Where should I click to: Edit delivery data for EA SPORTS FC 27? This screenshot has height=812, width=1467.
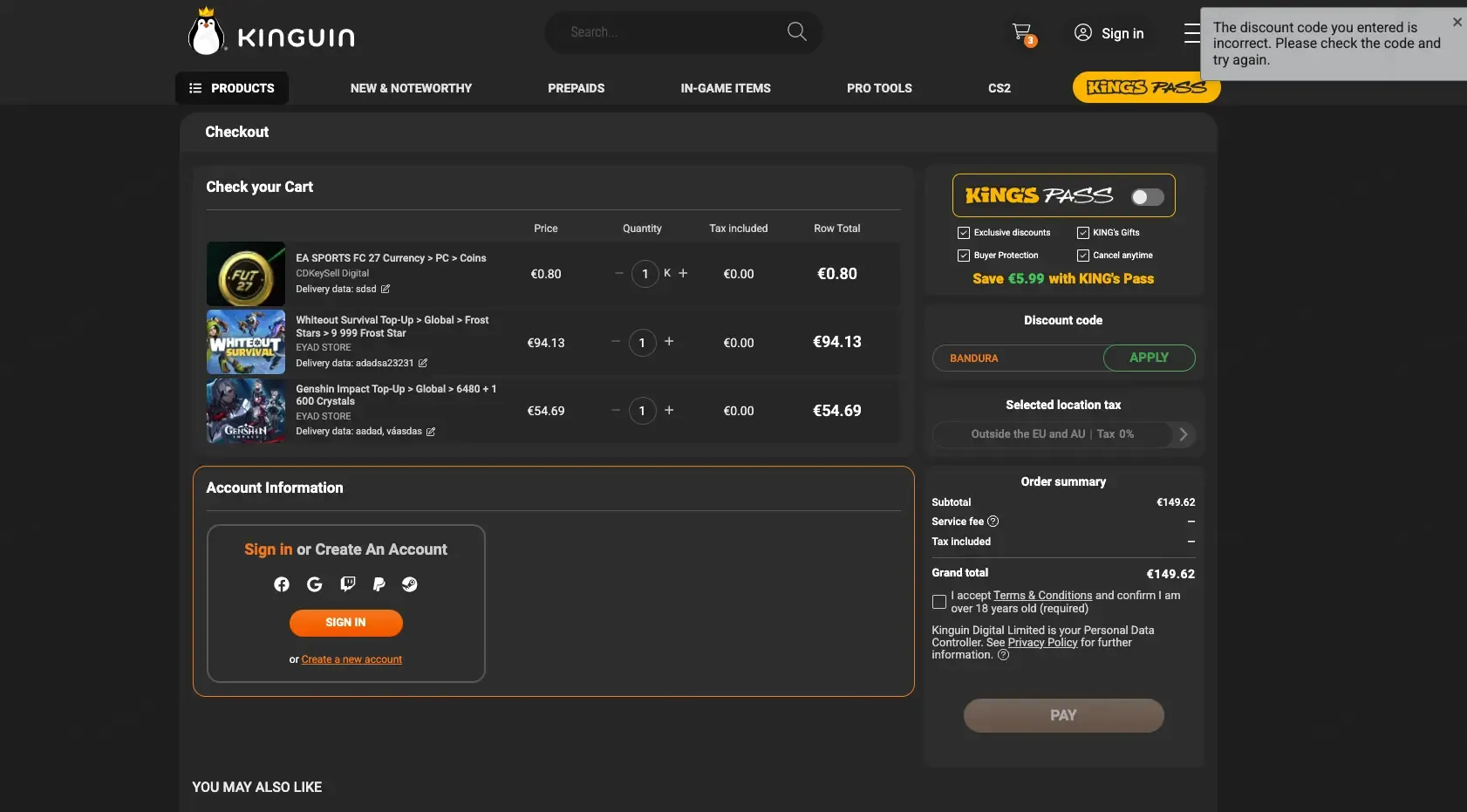point(386,289)
